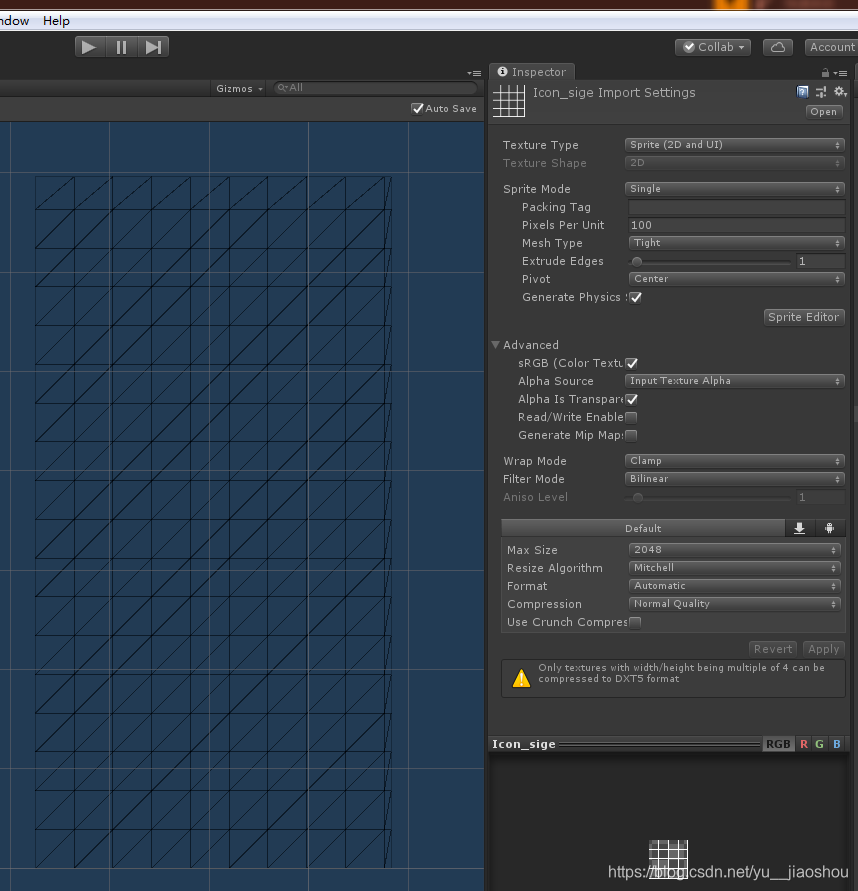Click the Open button
This screenshot has height=891, width=858.
(823, 112)
